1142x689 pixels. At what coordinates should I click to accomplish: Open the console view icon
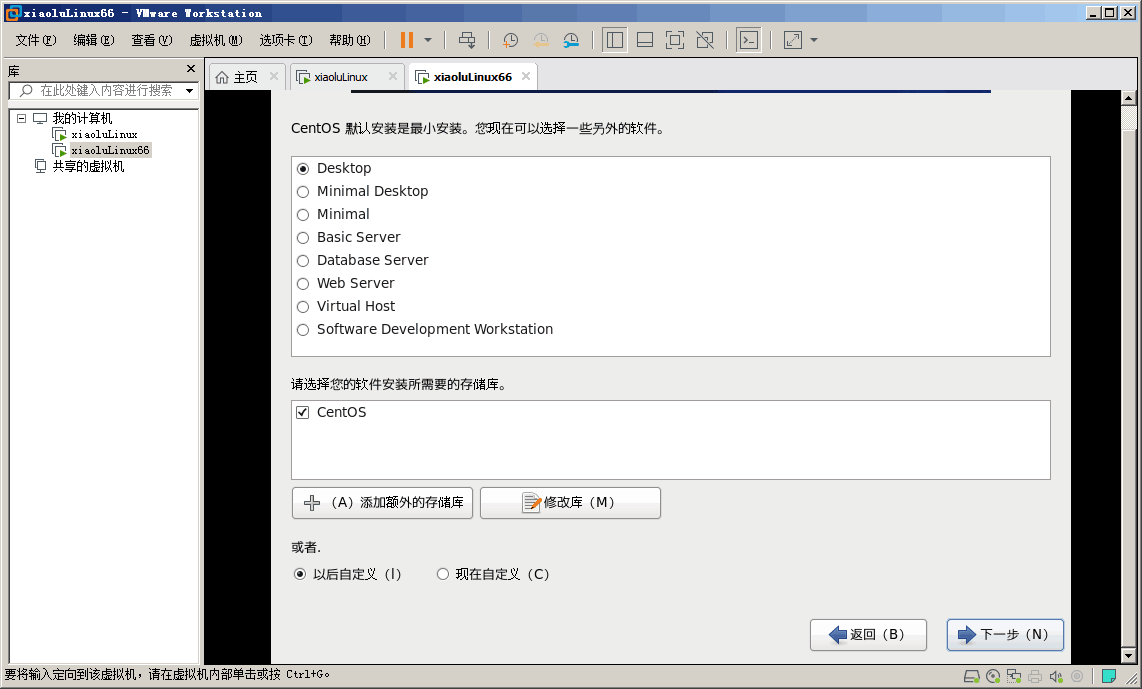(x=749, y=40)
